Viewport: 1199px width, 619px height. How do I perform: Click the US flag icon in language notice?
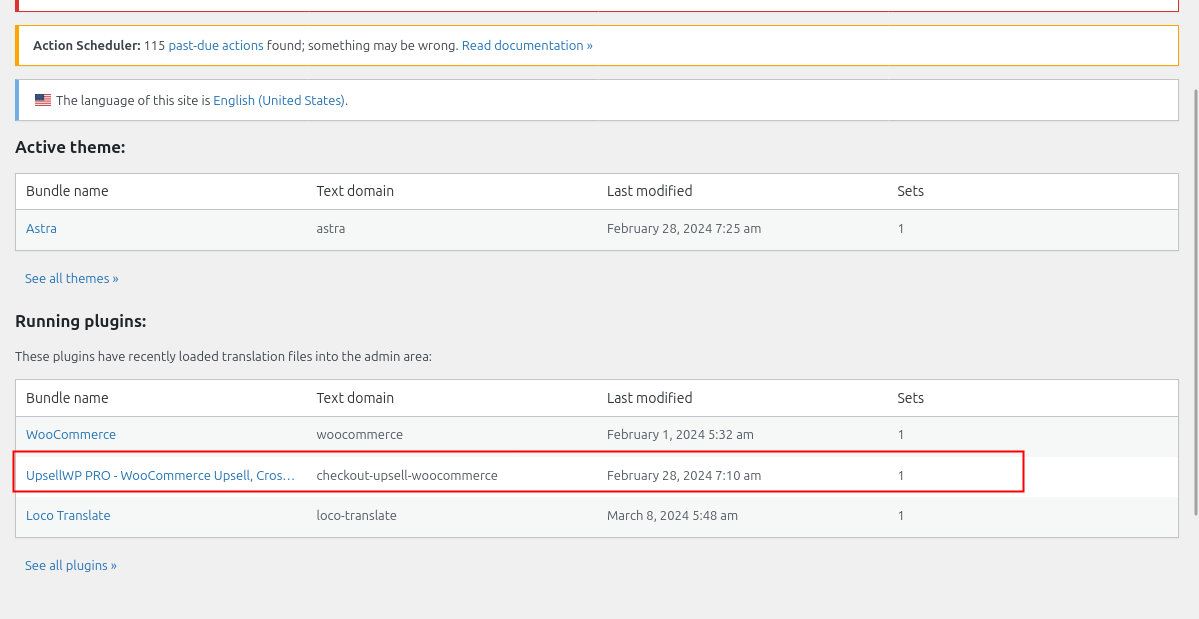pyautogui.click(x=43, y=100)
